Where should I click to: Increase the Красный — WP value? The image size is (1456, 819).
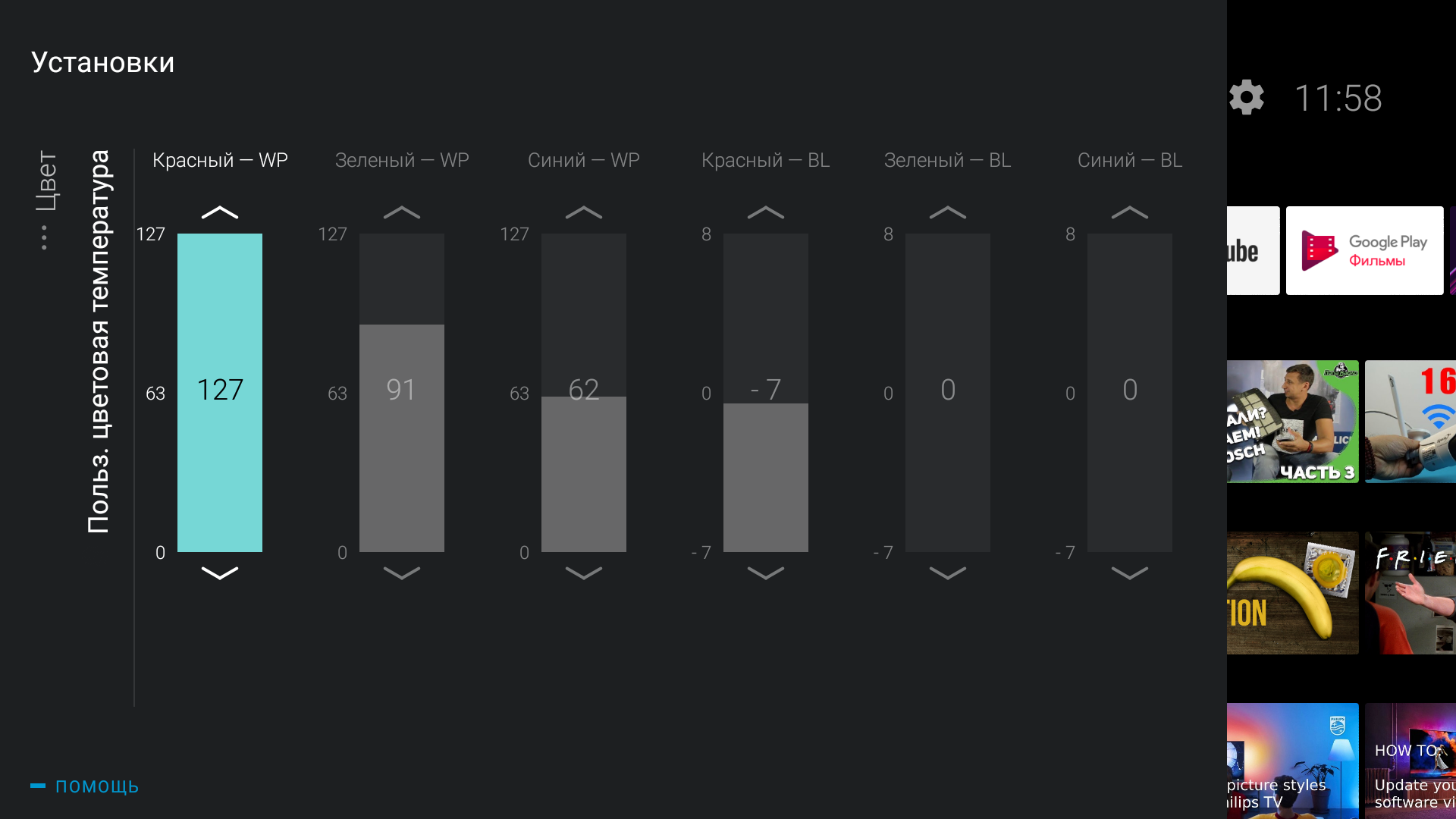click(x=220, y=212)
